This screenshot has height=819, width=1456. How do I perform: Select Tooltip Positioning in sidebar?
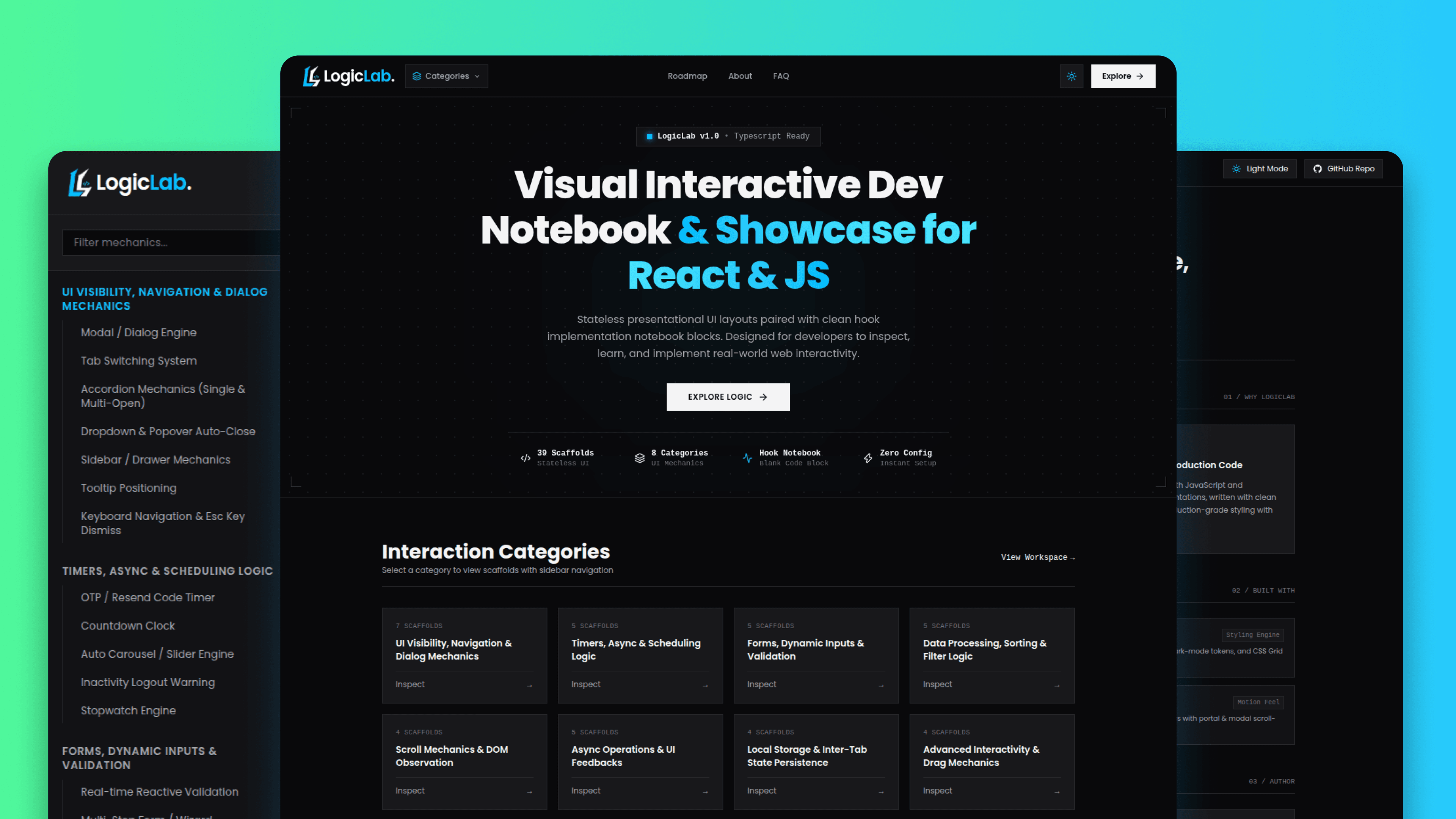click(128, 488)
